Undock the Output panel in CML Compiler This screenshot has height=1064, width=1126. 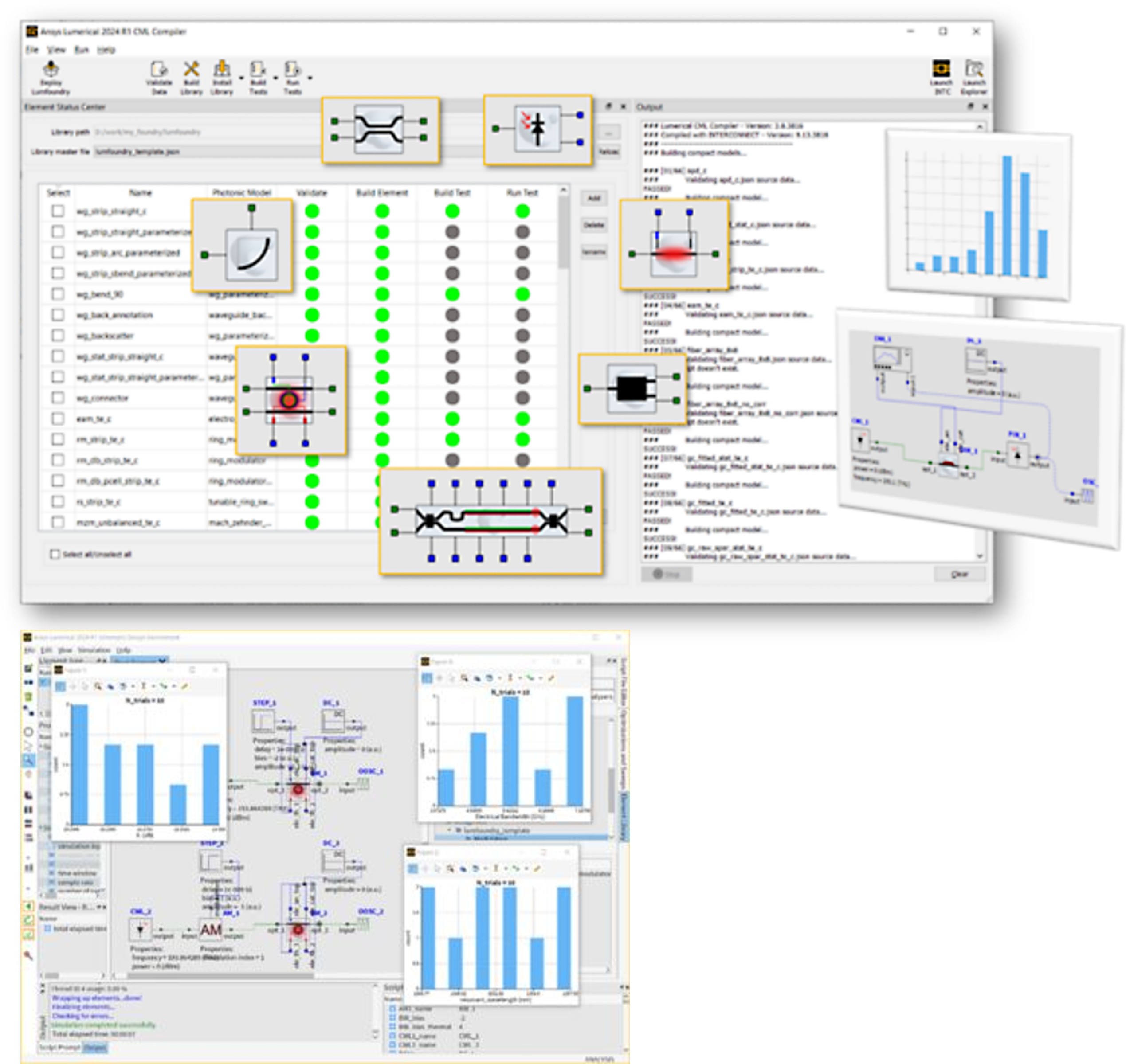[x=971, y=106]
